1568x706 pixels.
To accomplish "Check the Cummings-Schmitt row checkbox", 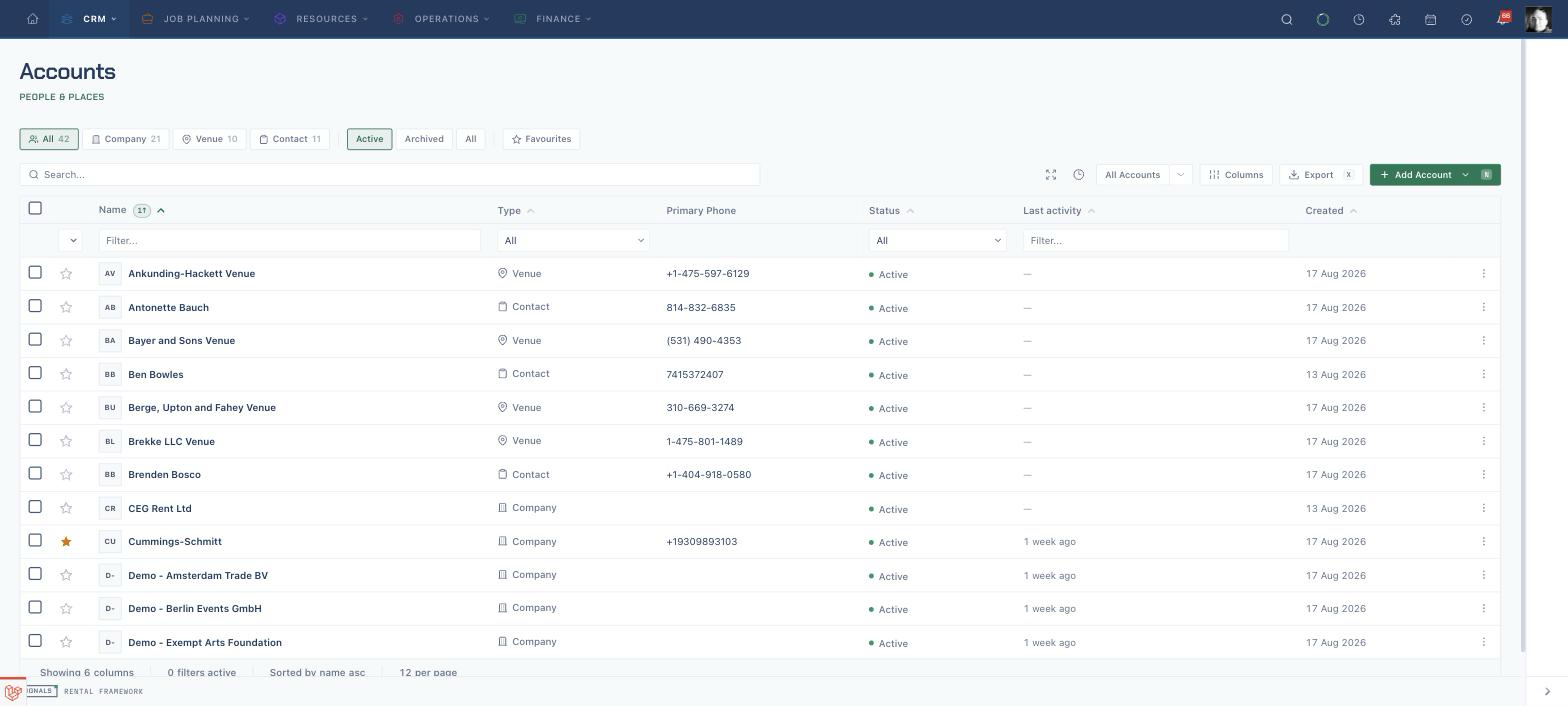I will coord(35,540).
